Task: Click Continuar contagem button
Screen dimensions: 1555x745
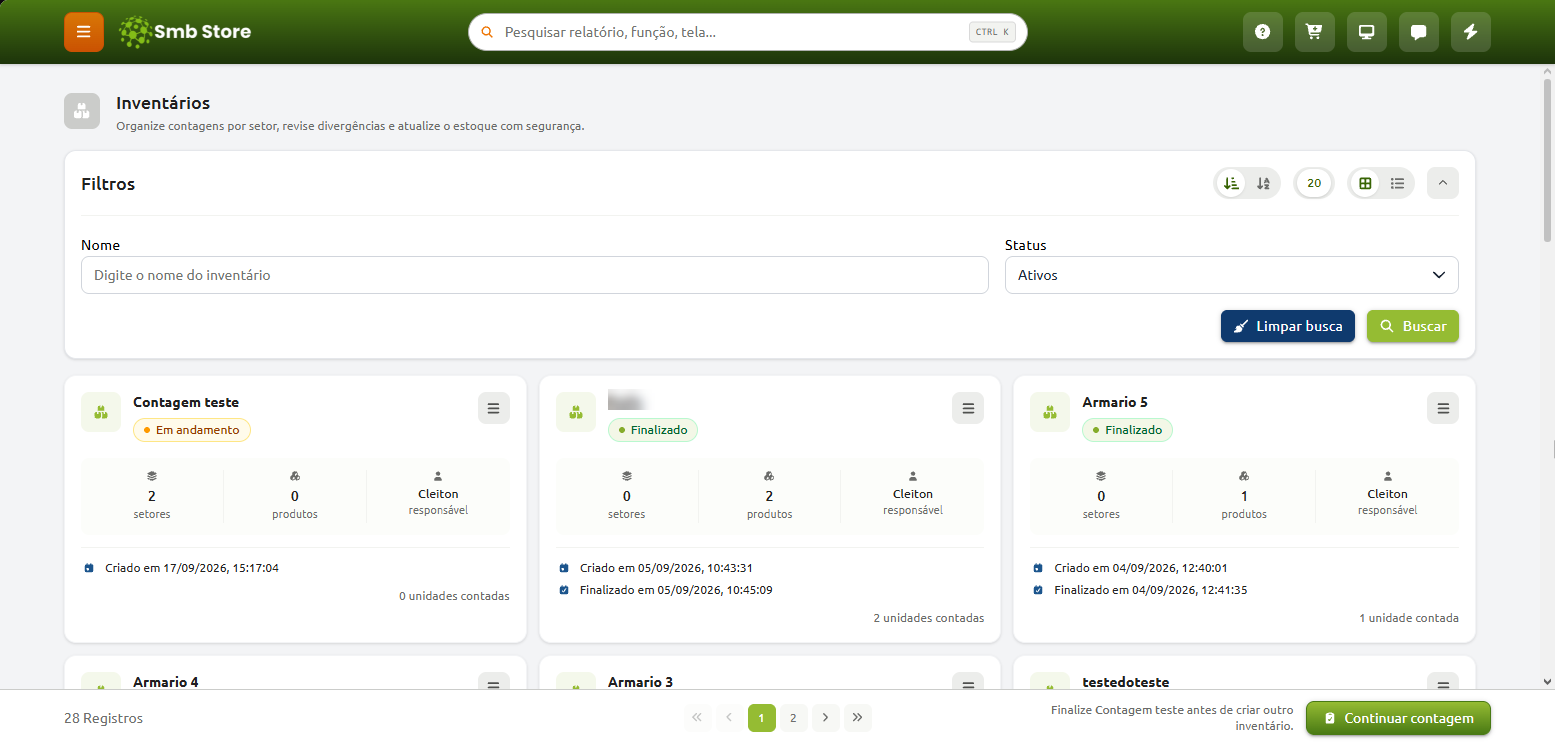Action: point(1398,718)
